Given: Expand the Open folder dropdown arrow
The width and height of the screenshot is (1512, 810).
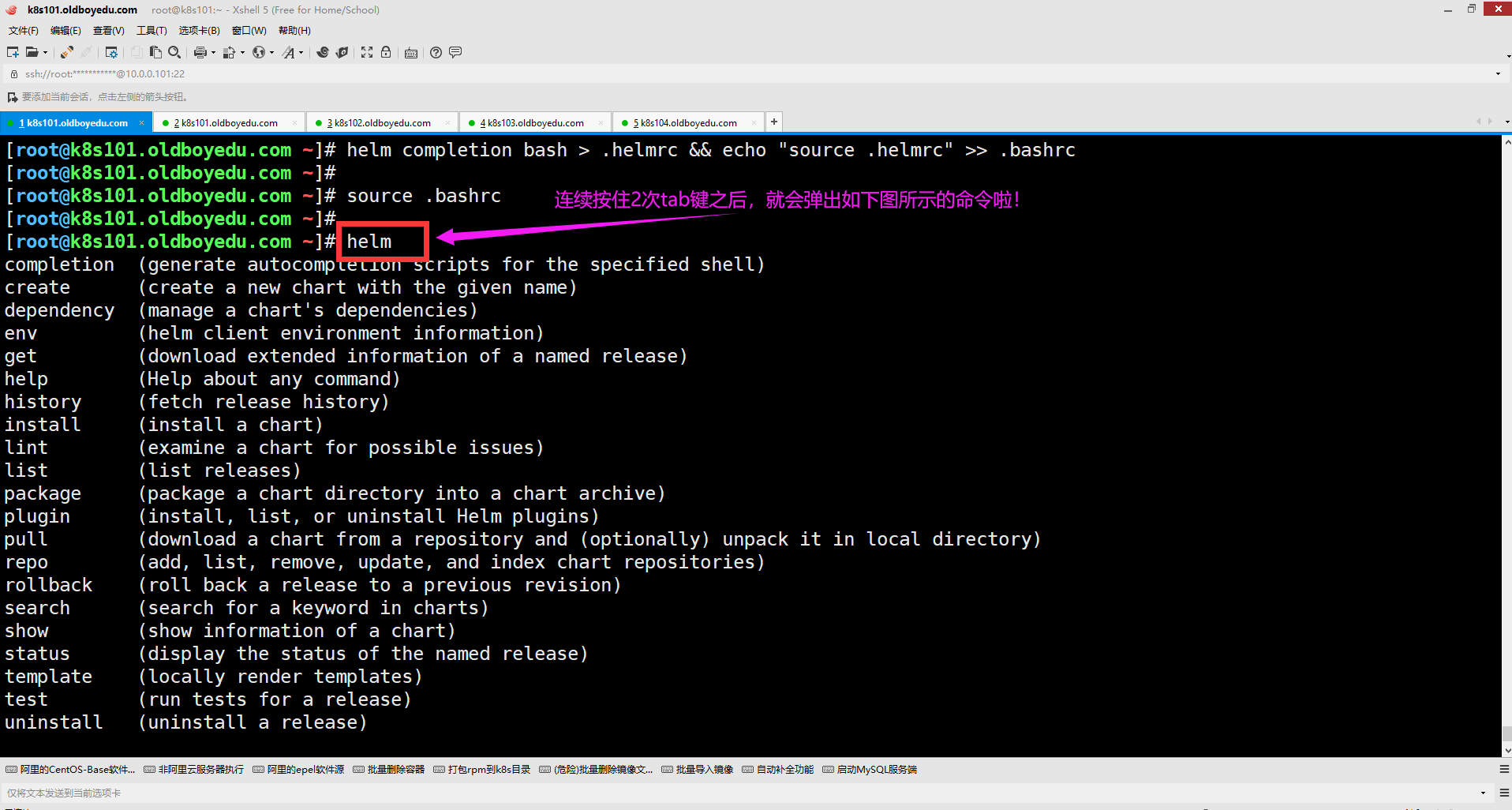Looking at the screenshot, I should [x=45, y=53].
